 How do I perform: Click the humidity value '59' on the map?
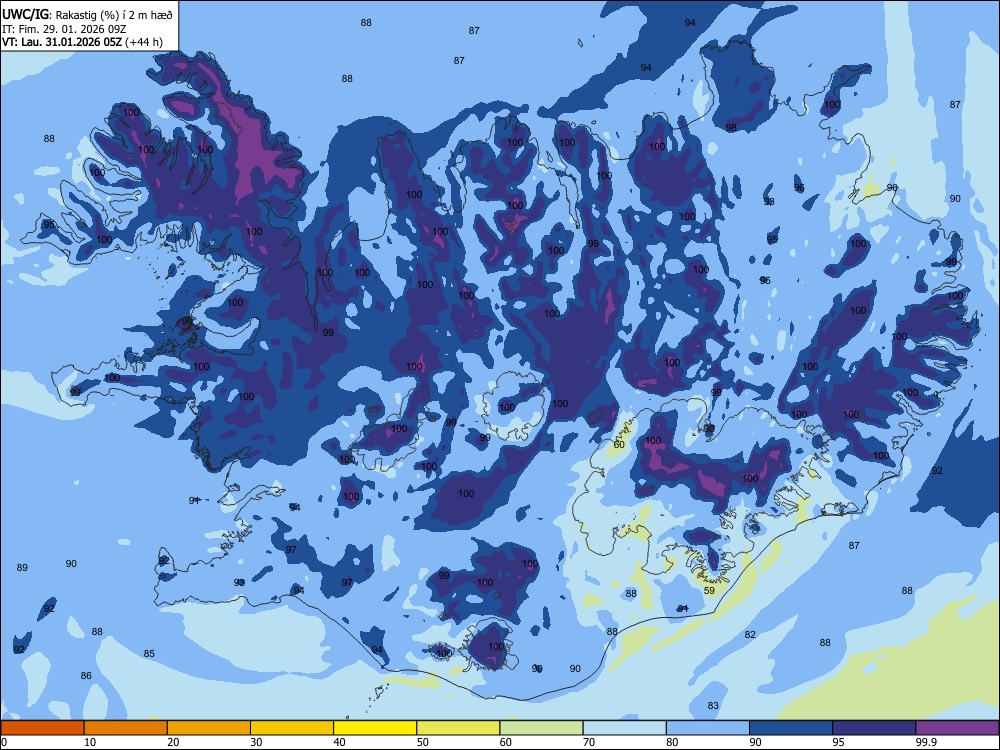(709, 591)
